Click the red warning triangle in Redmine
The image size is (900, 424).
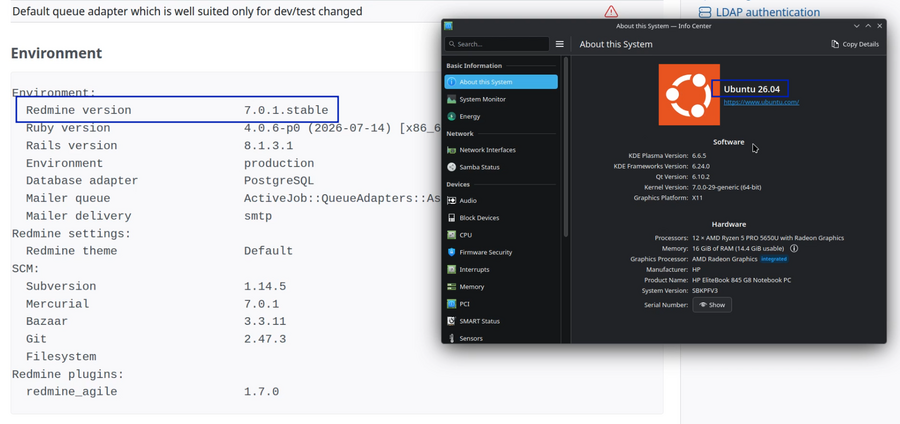click(611, 11)
